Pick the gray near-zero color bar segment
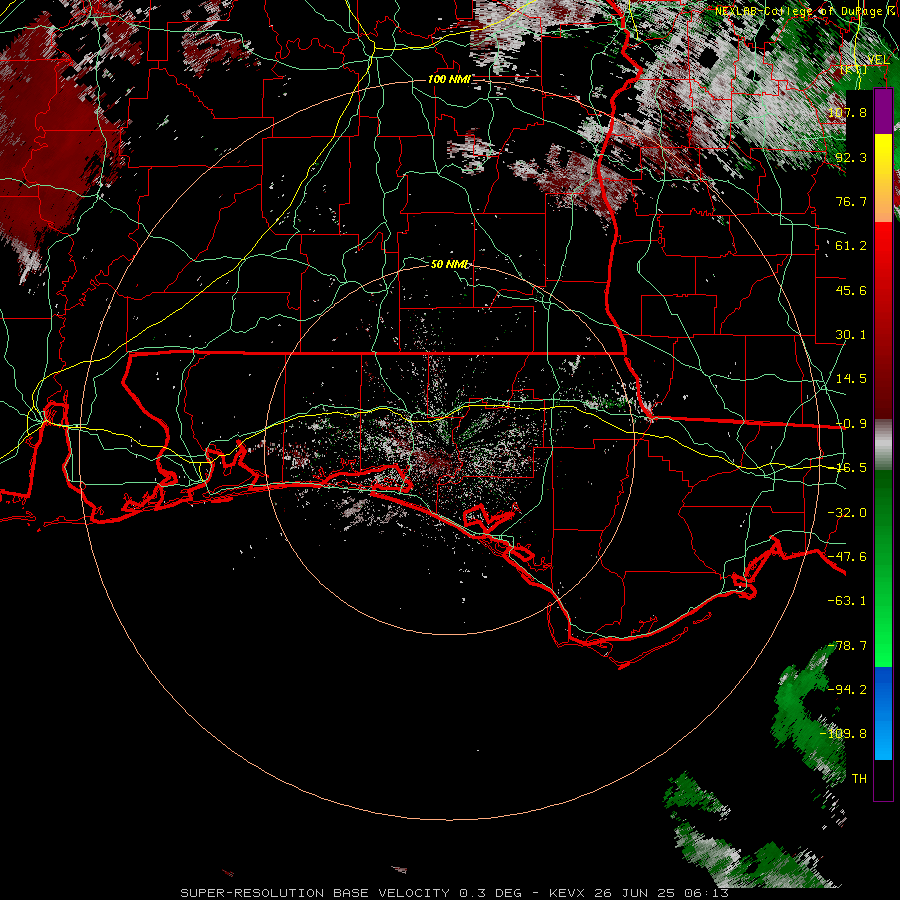 tap(883, 445)
